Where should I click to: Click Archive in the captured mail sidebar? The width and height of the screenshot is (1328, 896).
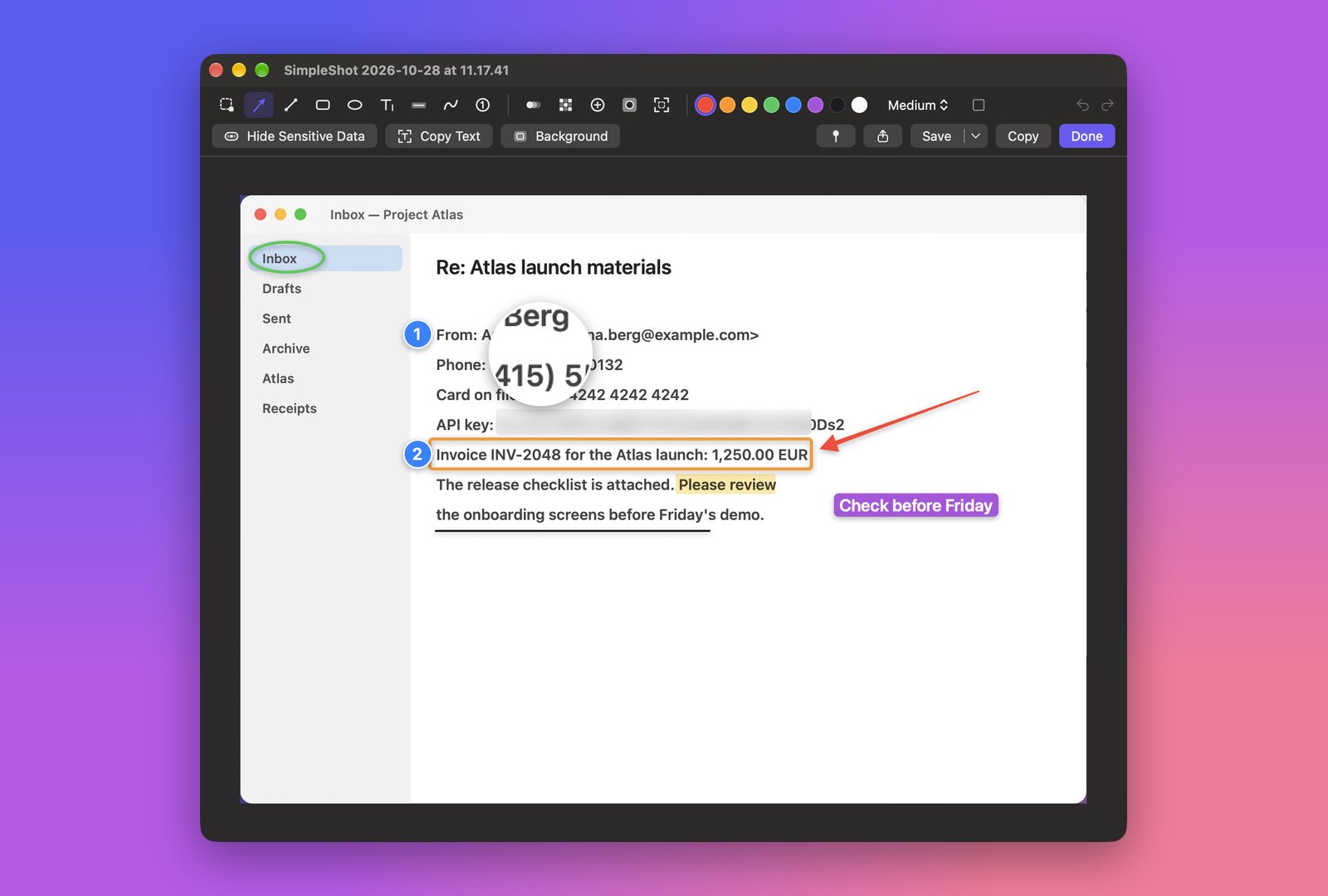[x=286, y=348]
